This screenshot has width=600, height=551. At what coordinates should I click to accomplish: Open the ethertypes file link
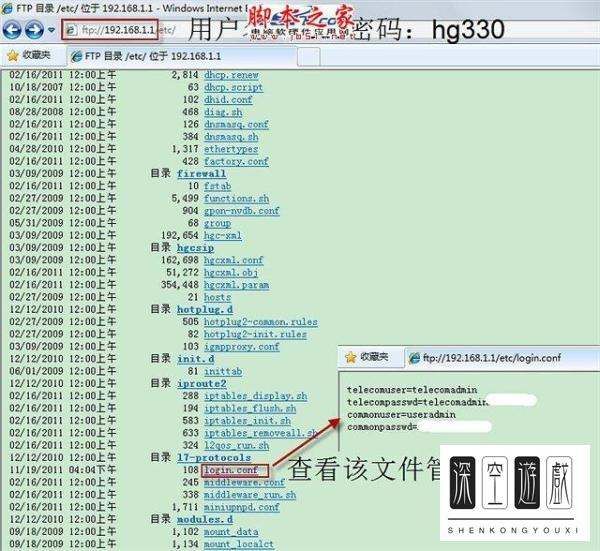(231, 149)
